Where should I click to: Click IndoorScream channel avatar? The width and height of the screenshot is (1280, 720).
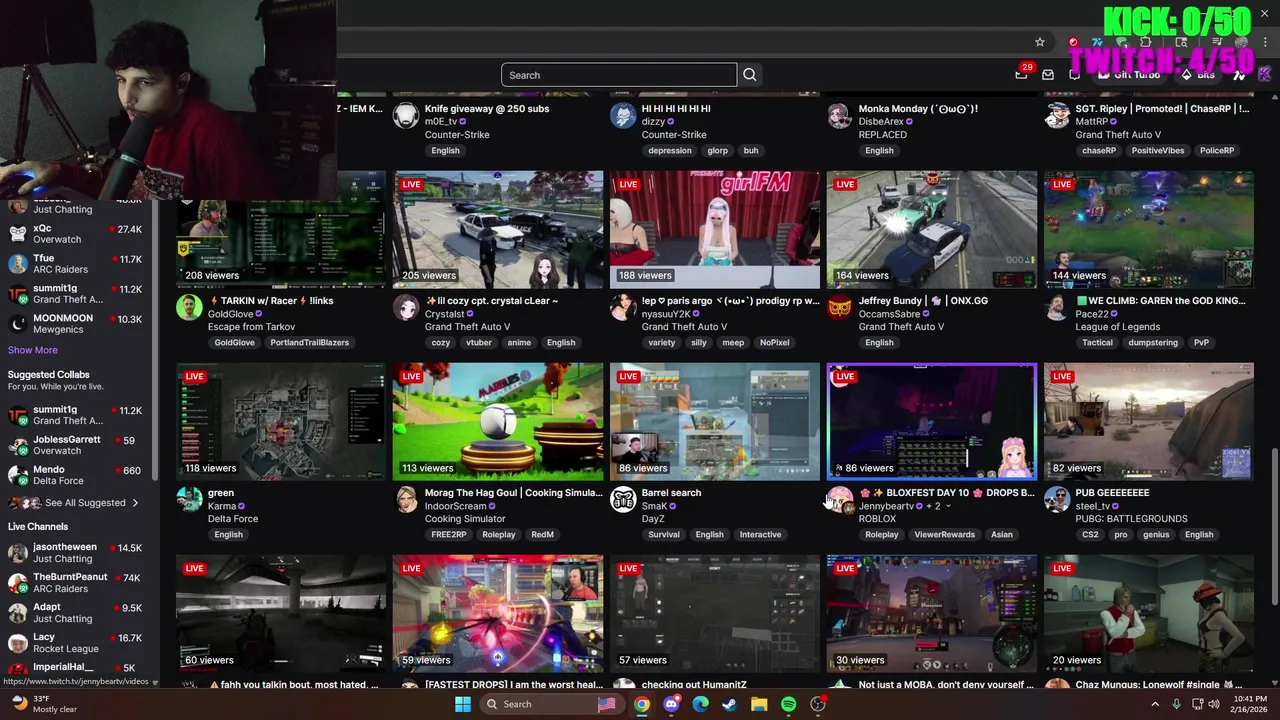[x=406, y=499]
